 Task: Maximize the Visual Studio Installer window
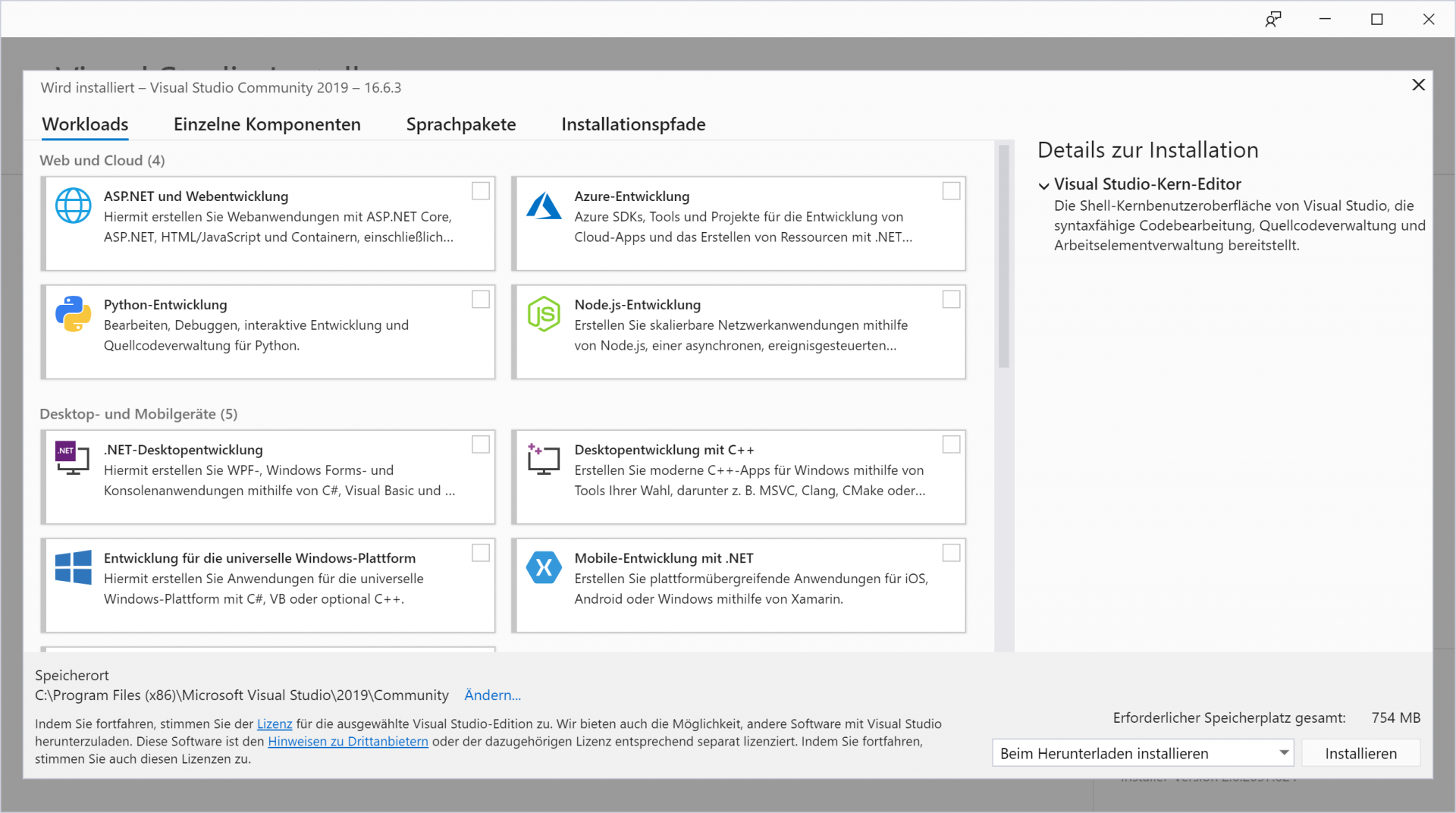[x=1376, y=19]
